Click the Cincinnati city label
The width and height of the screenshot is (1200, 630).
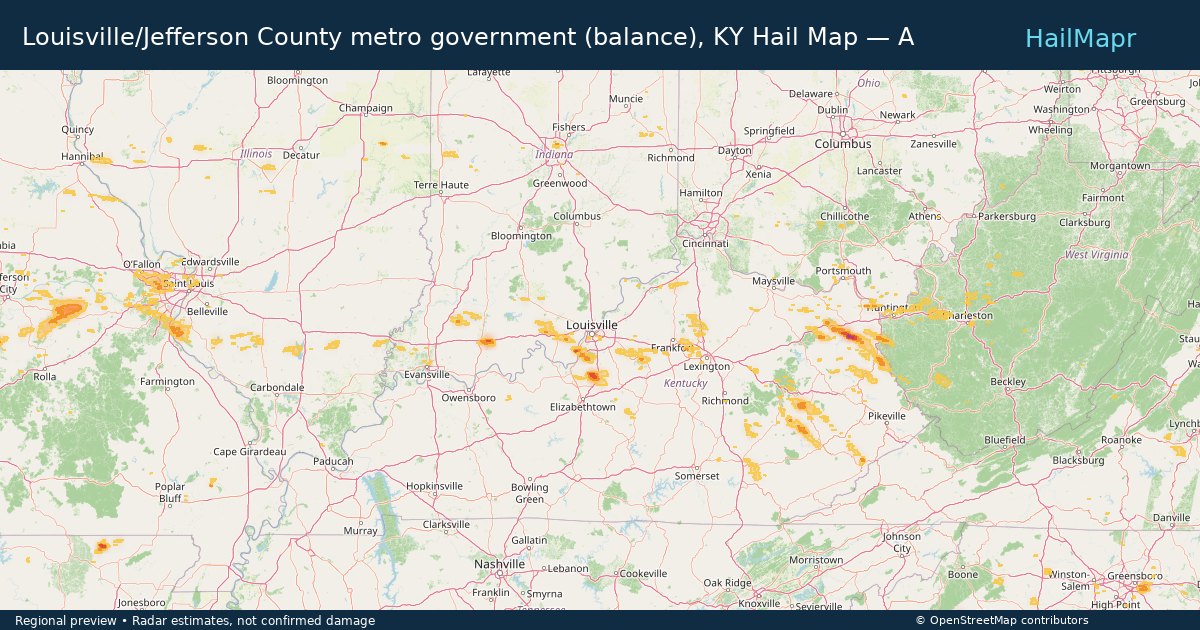[x=705, y=244]
